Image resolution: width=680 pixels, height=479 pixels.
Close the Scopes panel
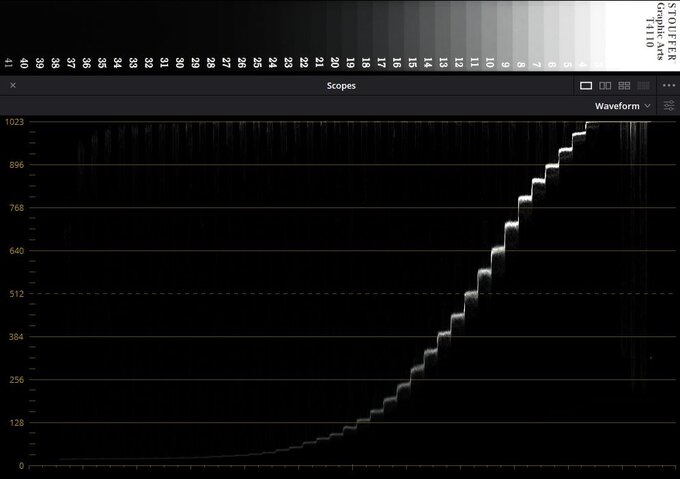pyautogui.click(x=13, y=85)
